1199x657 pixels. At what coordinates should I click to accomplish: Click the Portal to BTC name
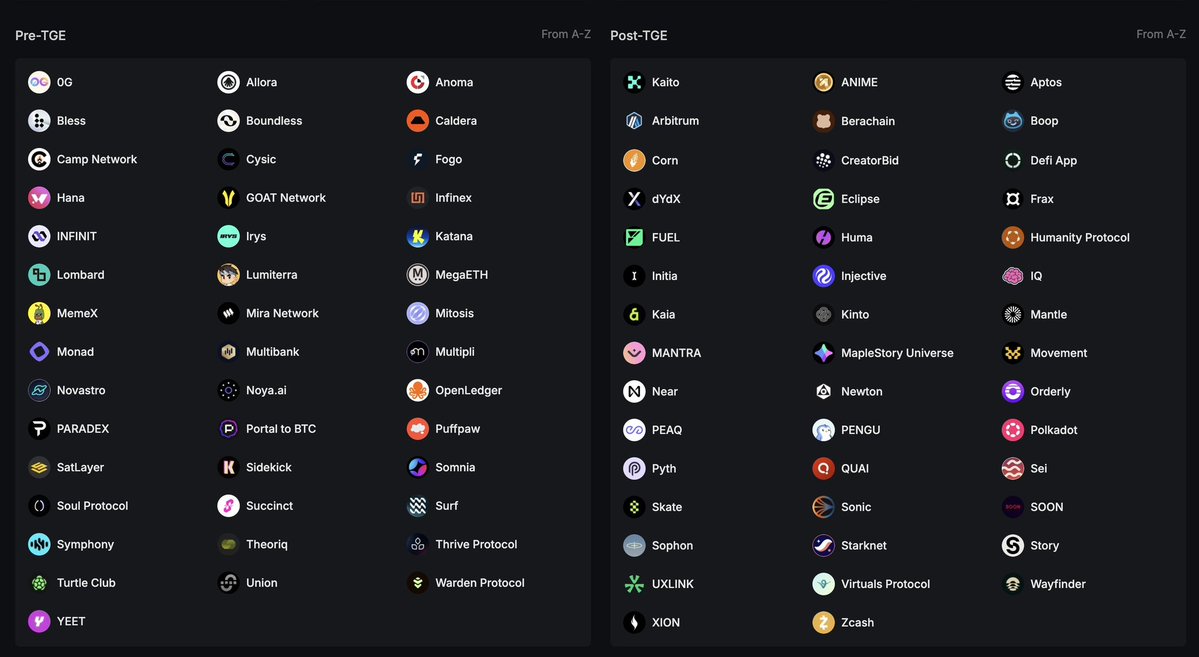281,428
